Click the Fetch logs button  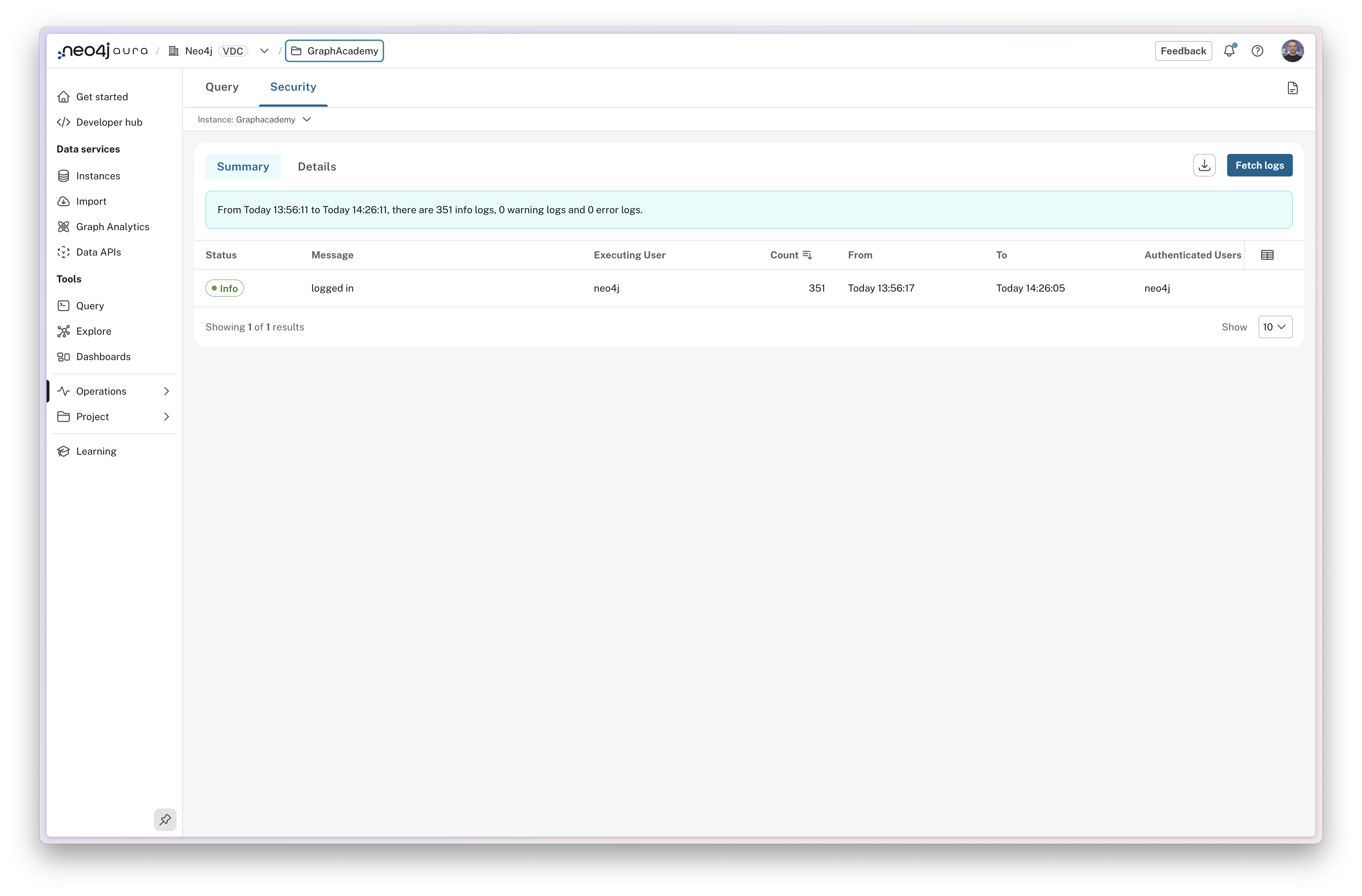1260,165
